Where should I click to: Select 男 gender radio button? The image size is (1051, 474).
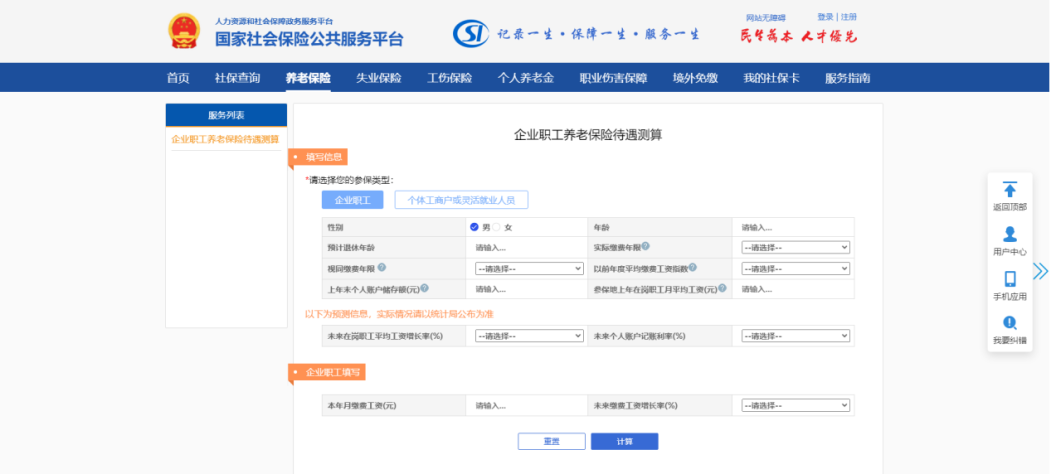(x=474, y=227)
